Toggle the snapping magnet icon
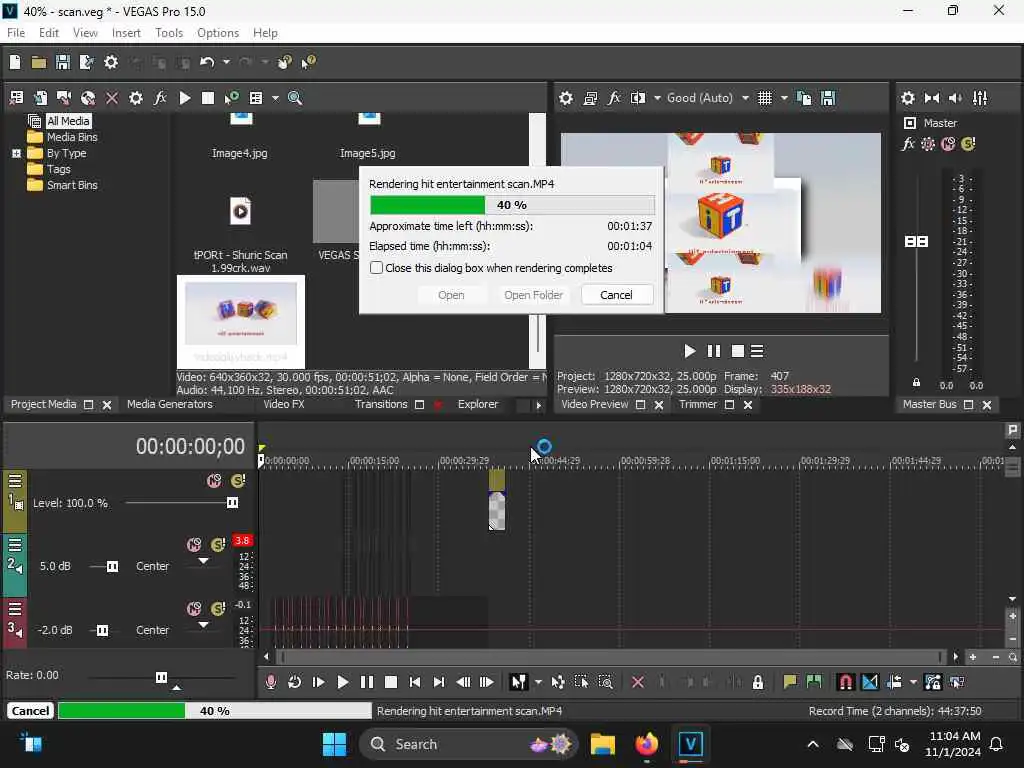1024x768 pixels. [x=845, y=682]
